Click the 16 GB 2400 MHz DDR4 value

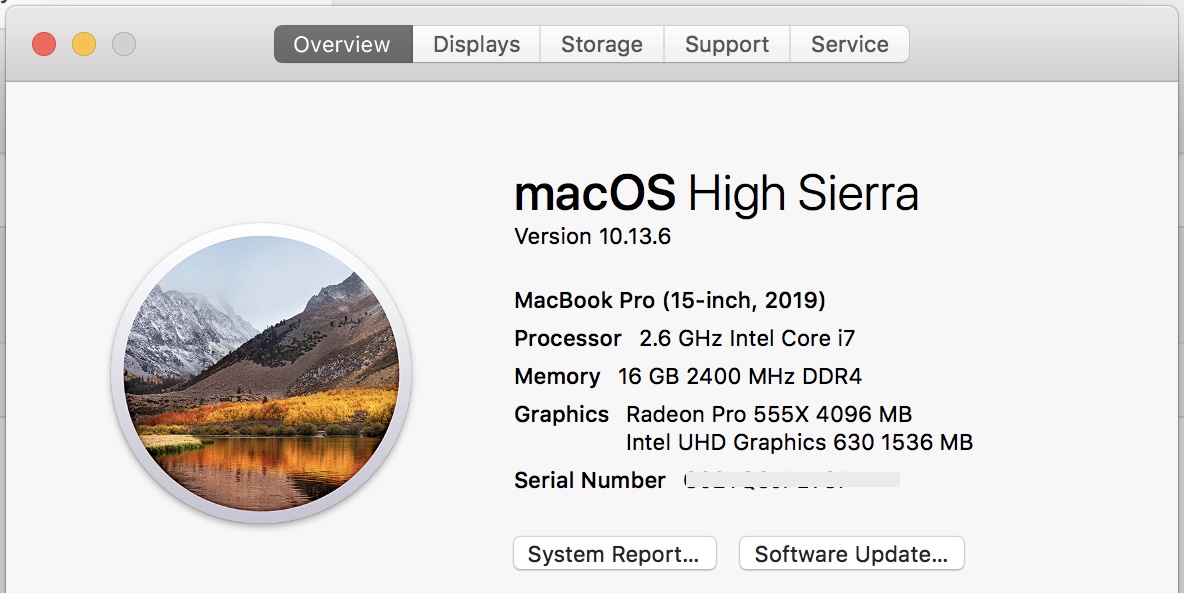pos(740,376)
